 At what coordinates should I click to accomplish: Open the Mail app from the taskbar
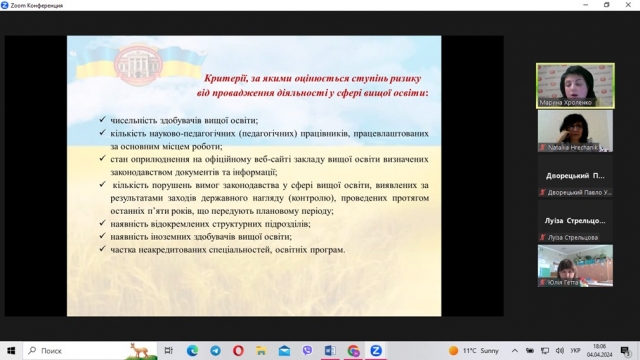click(284, 351)
